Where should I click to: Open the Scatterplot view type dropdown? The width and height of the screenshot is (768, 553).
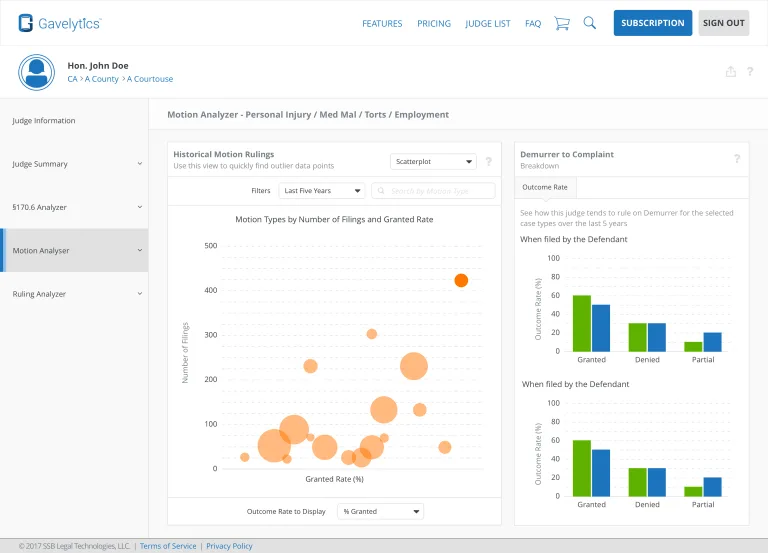point(433,161)
